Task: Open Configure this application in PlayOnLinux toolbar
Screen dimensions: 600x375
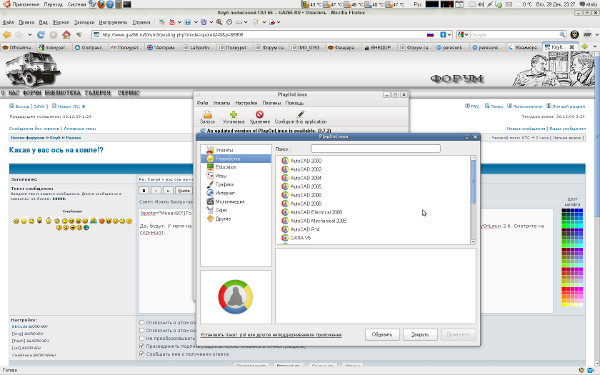Action: point(300,117)
